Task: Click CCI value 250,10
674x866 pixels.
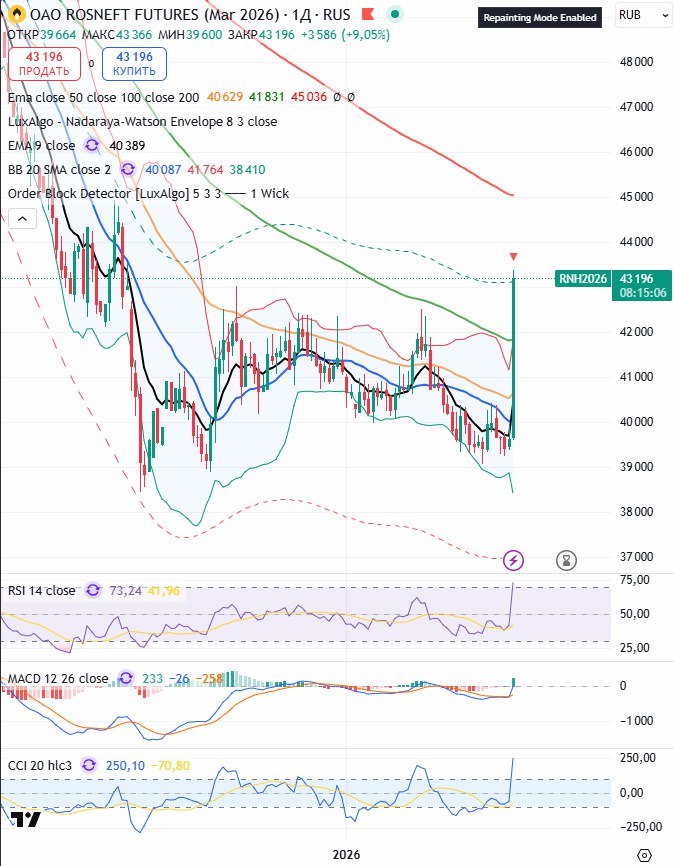Action: coord(125,765)
